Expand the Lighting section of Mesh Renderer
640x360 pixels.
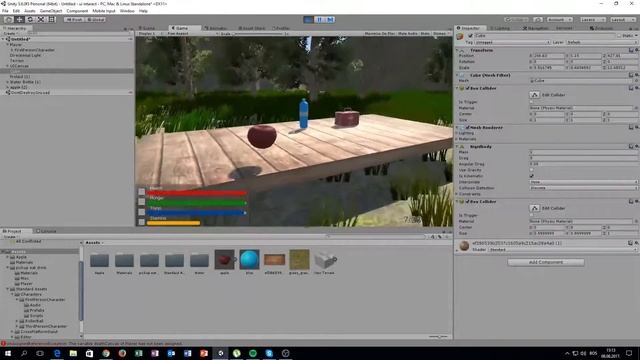458,133
